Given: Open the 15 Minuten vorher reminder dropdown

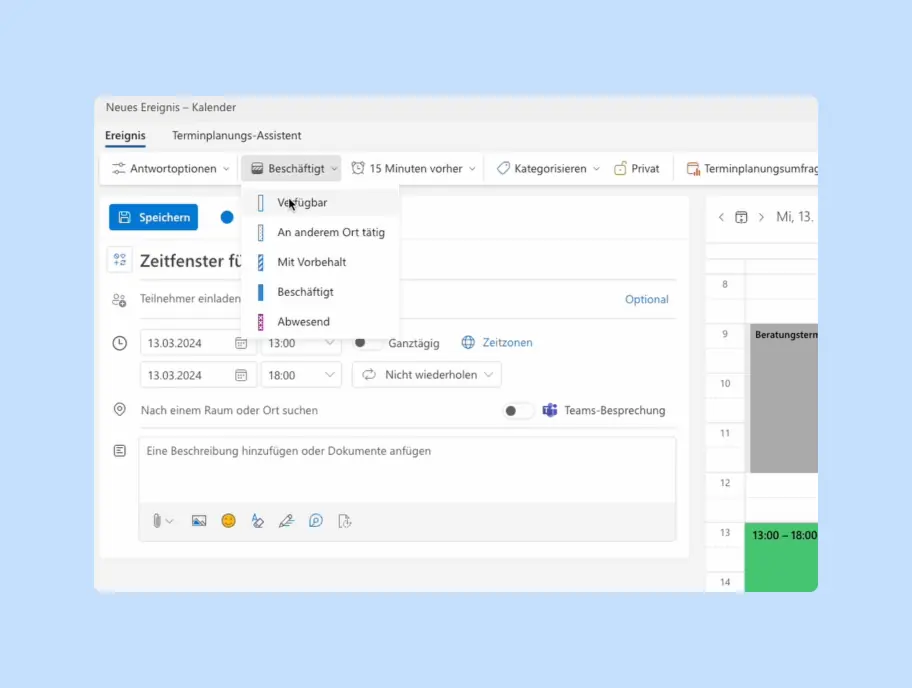Looking at the screenshot, I should [x=413, y=167].
